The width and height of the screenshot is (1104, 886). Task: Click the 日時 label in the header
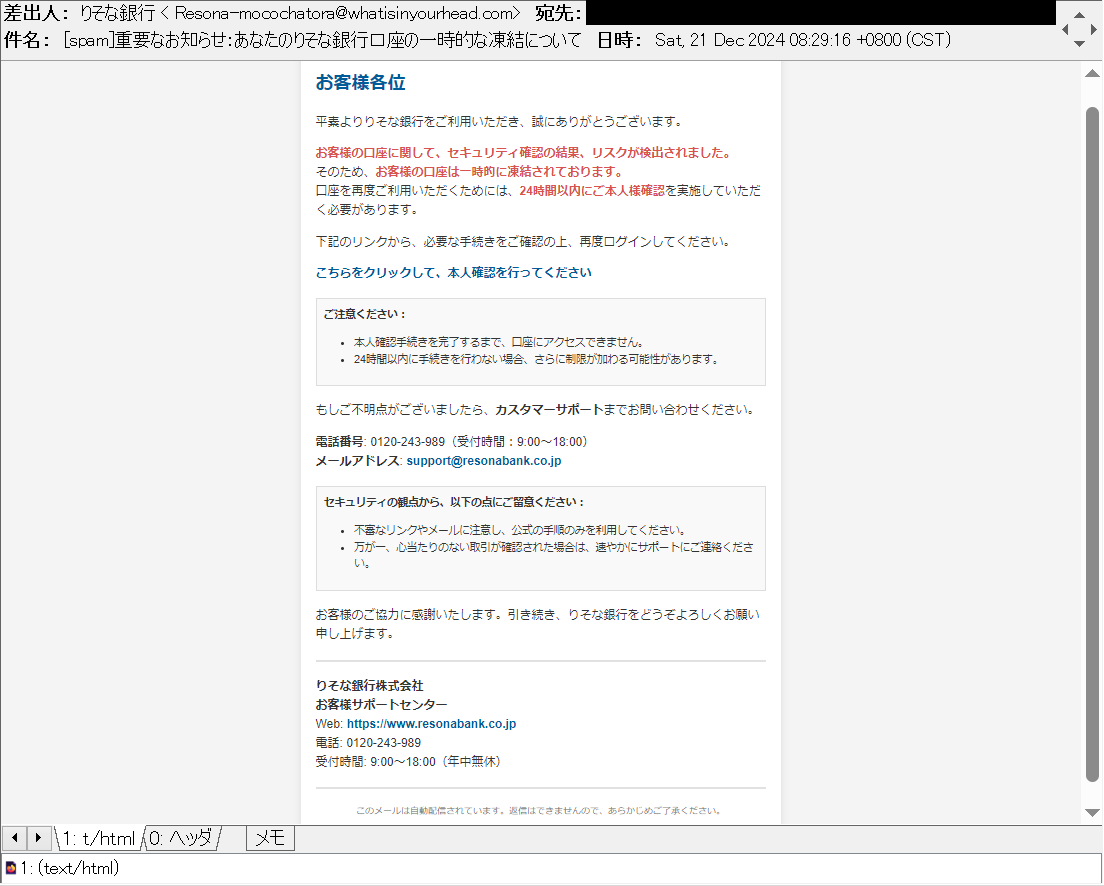[620, 40]
